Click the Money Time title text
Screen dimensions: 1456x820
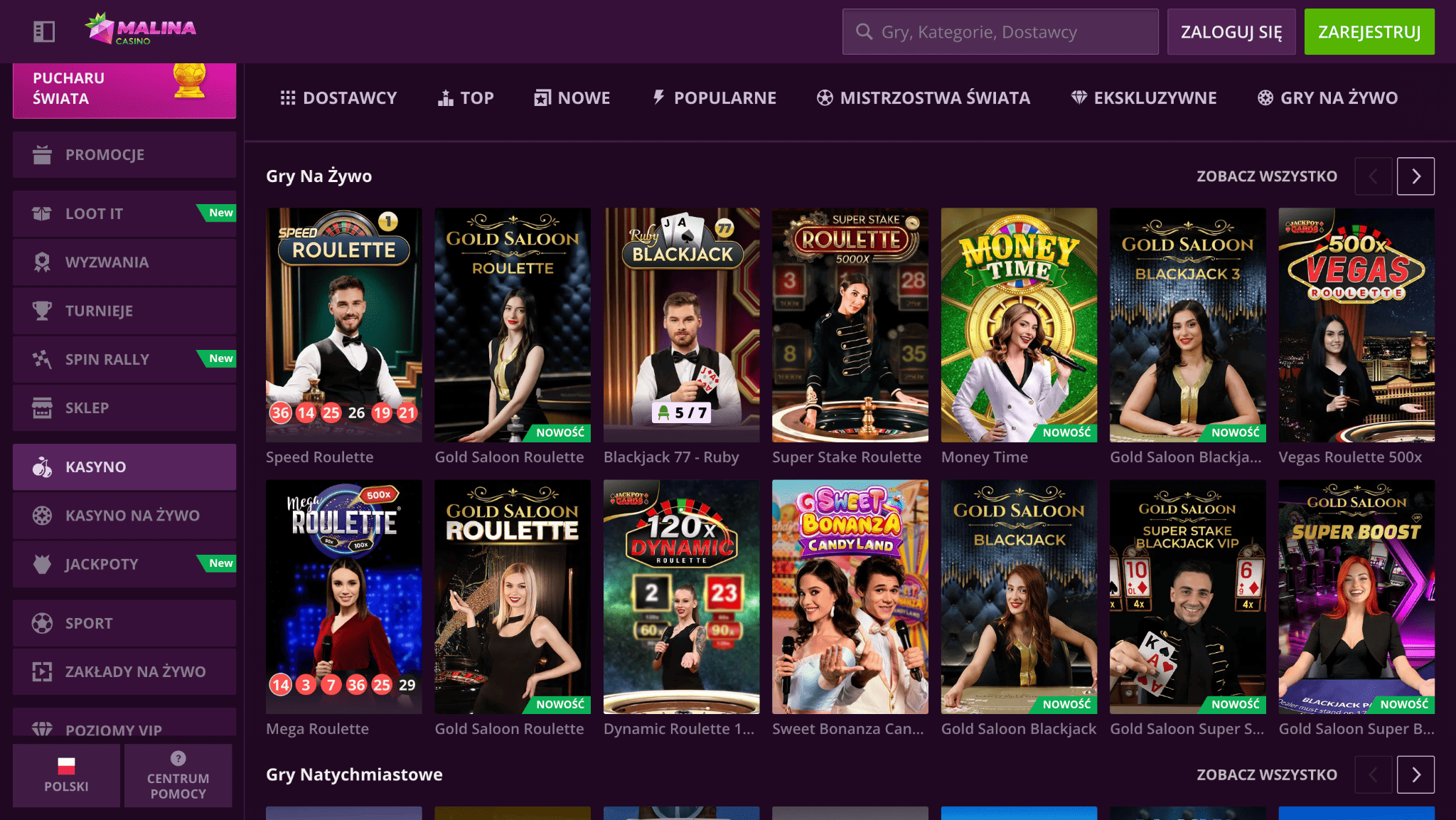pyautogui.click(x=985, y=457)
